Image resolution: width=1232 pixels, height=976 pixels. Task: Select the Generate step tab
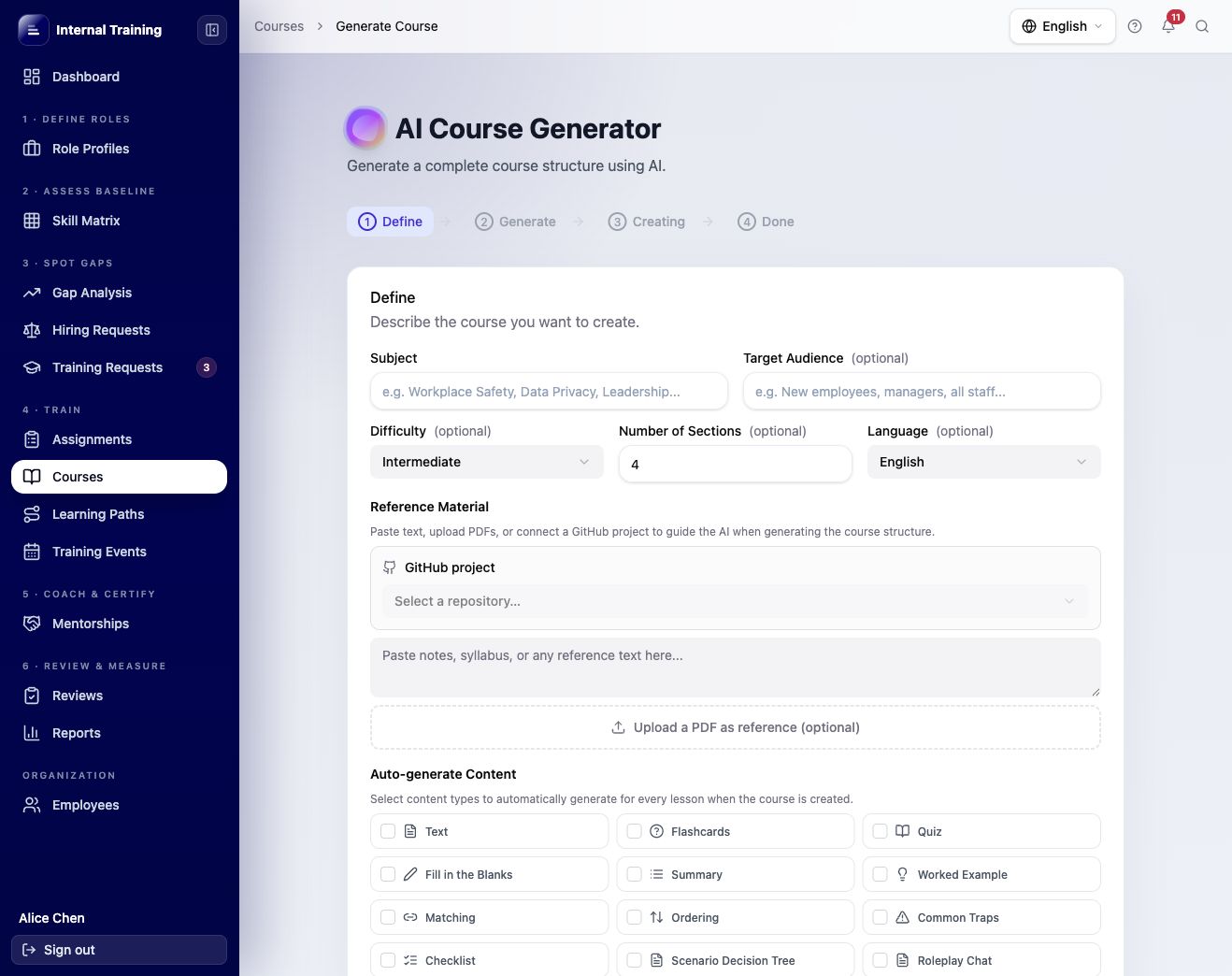pos(515,222)
